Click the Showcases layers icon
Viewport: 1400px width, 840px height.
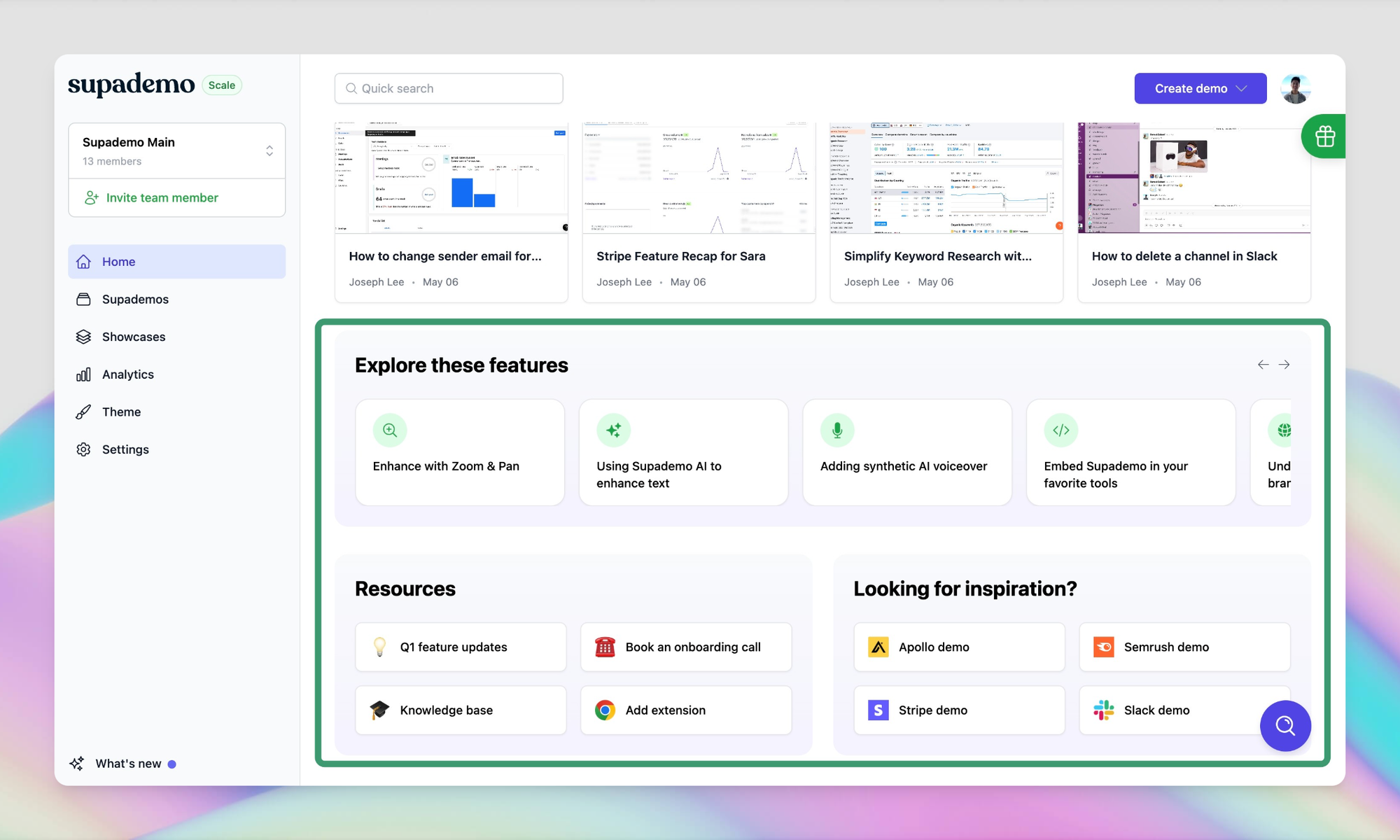click(x=83, y=337)
